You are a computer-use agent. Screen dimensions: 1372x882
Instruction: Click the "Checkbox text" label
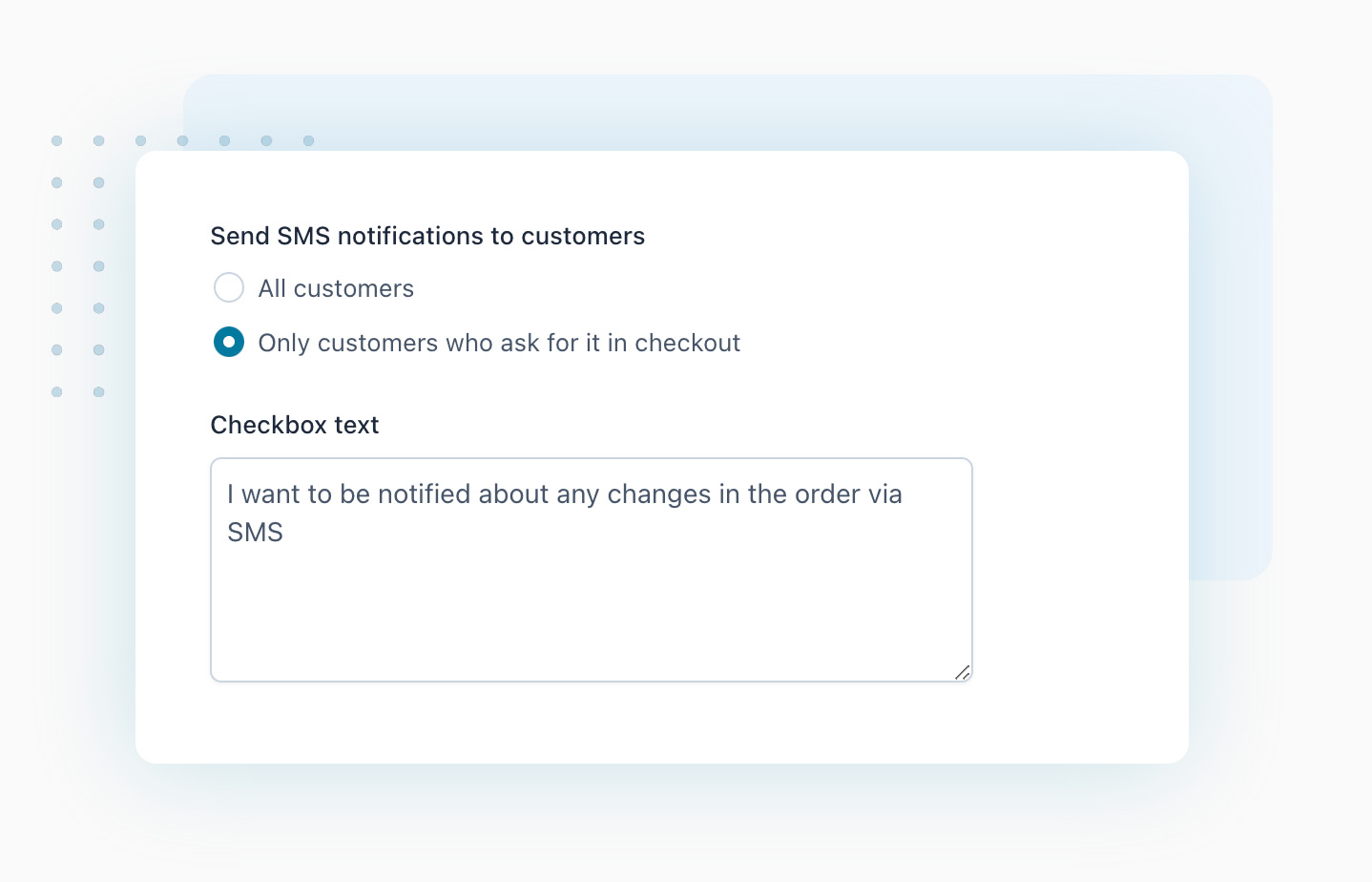click(295, 425)
